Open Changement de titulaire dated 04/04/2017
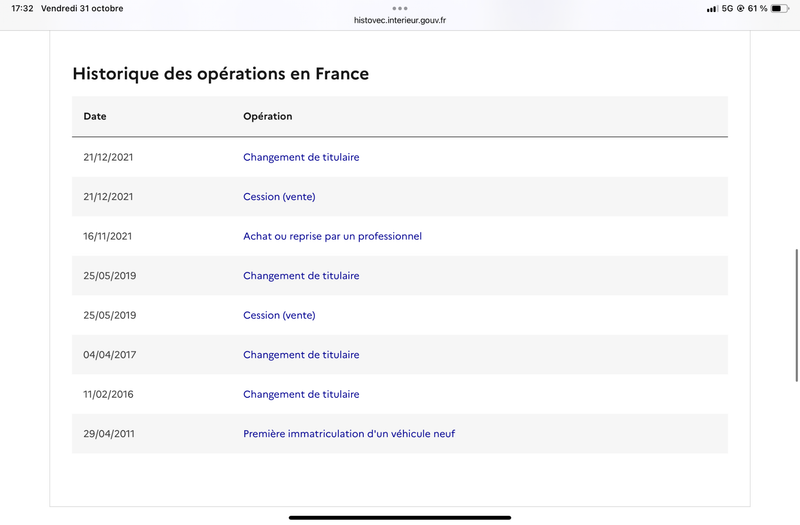800x525 pixels. coord(301,355)
